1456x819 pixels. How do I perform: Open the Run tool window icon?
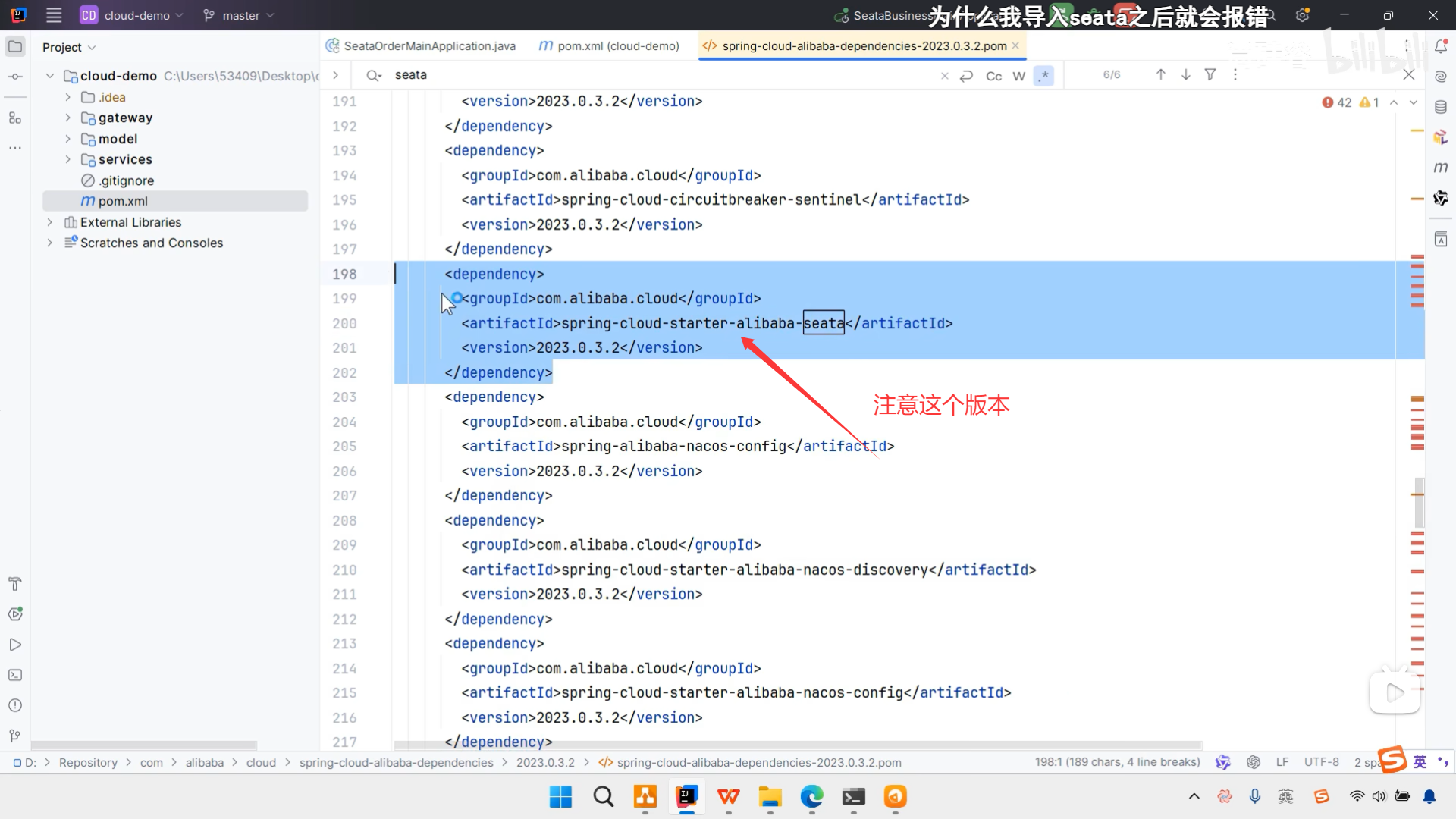15,645
